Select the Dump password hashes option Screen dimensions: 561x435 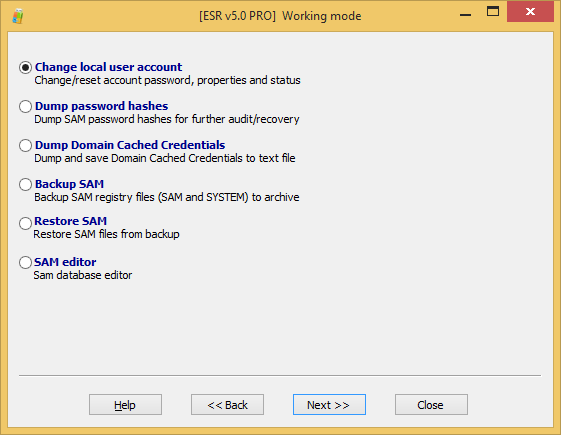pyautogui.click(x=25, y=106)
